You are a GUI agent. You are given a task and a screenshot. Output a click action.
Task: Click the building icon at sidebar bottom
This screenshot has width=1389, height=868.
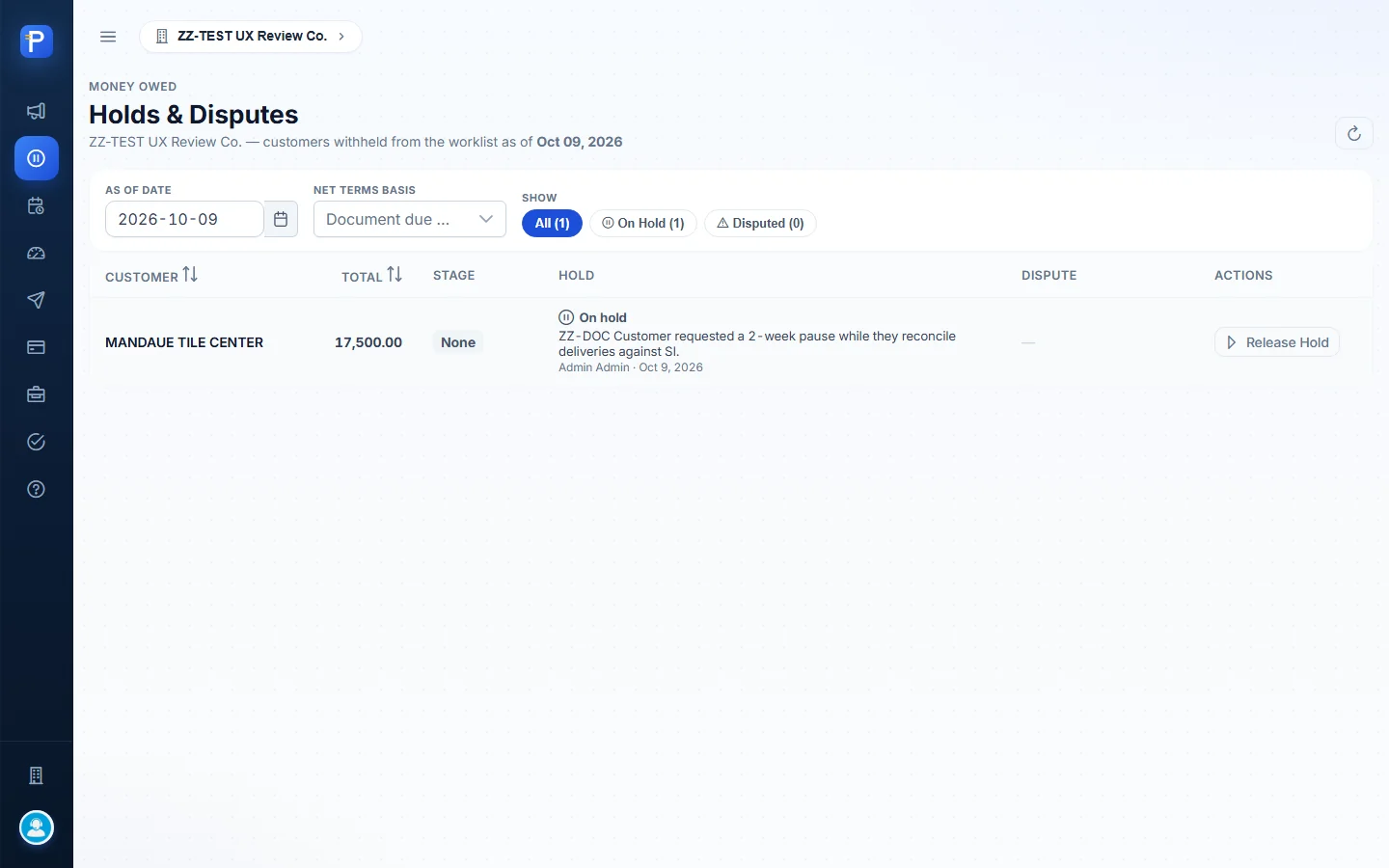37,775
